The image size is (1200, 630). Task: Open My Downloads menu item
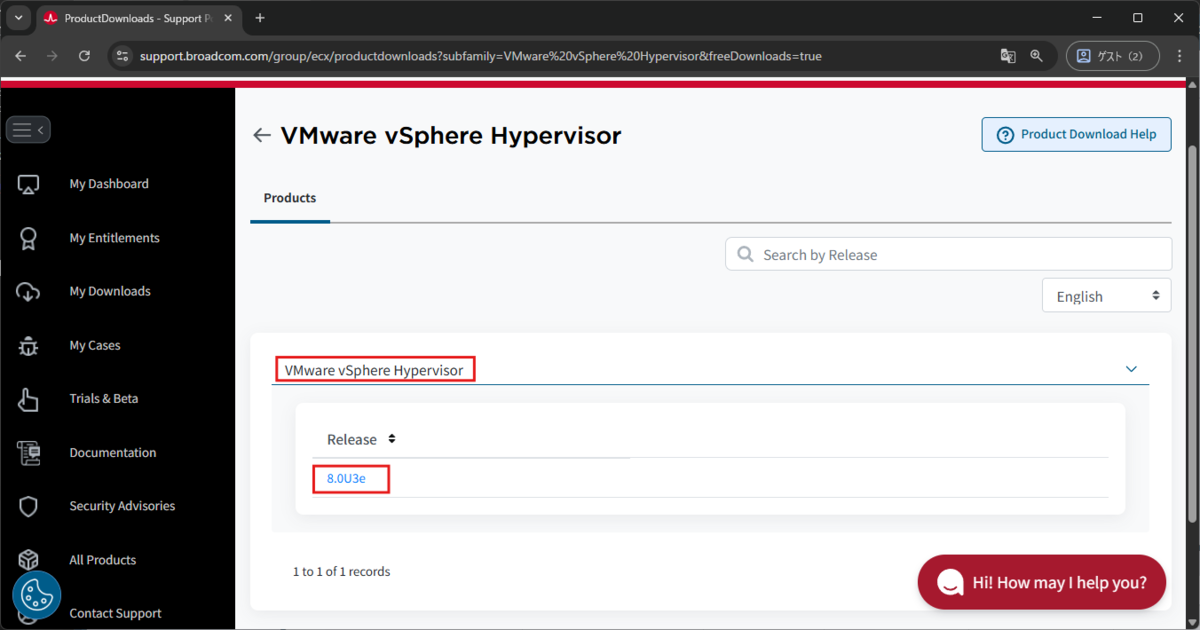[x=110, y=291]
